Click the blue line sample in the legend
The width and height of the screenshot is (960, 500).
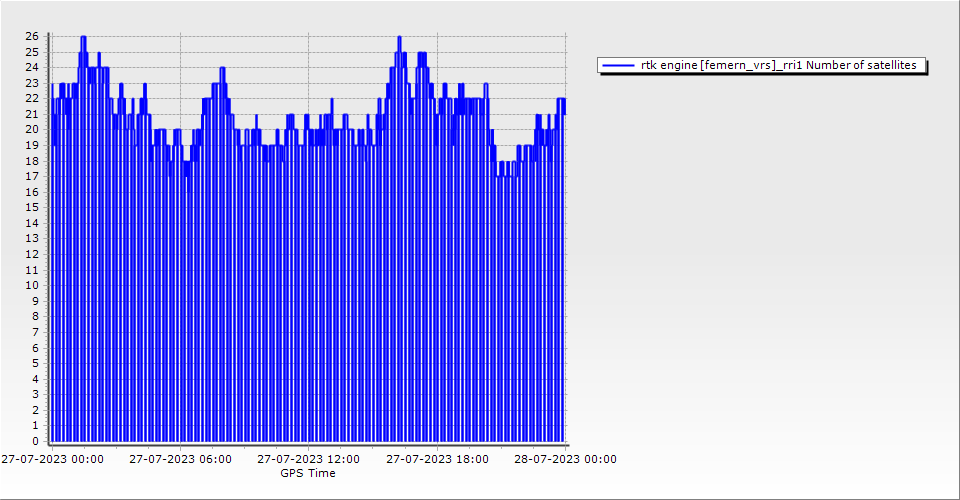619,65
